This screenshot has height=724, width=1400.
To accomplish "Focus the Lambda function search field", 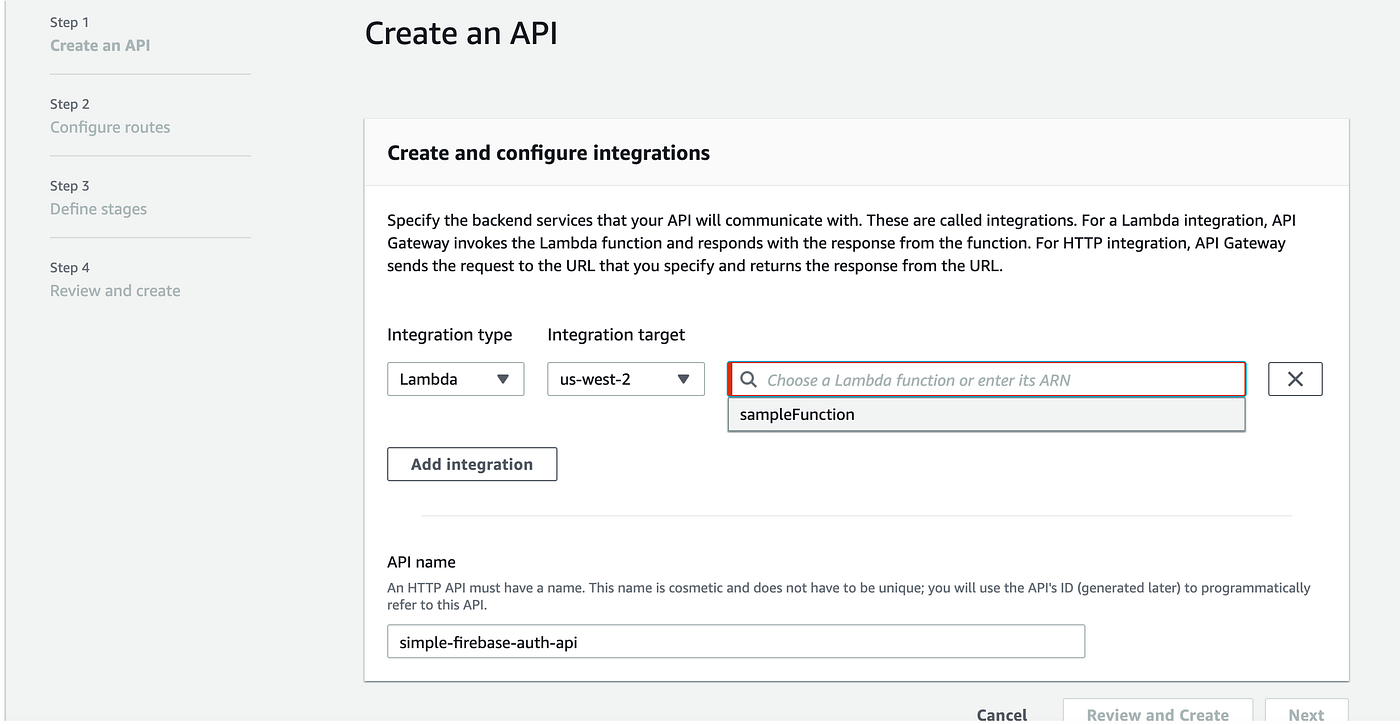I will click(x=987, y=379).
